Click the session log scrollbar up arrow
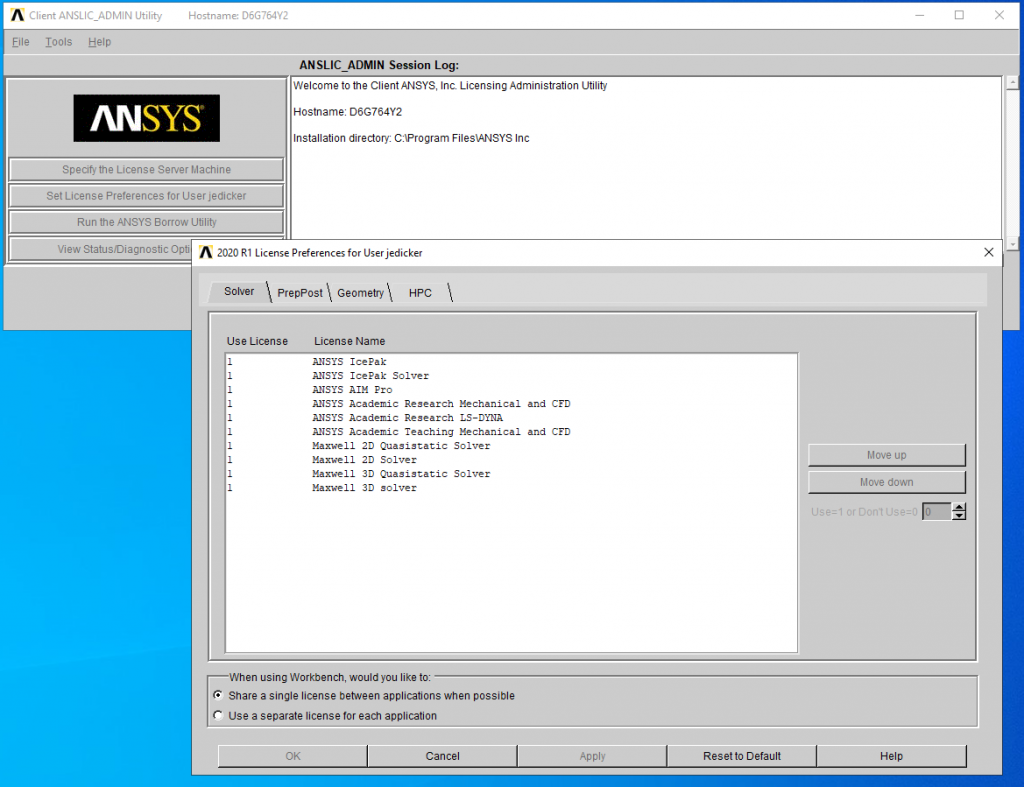 (1012, 82)
